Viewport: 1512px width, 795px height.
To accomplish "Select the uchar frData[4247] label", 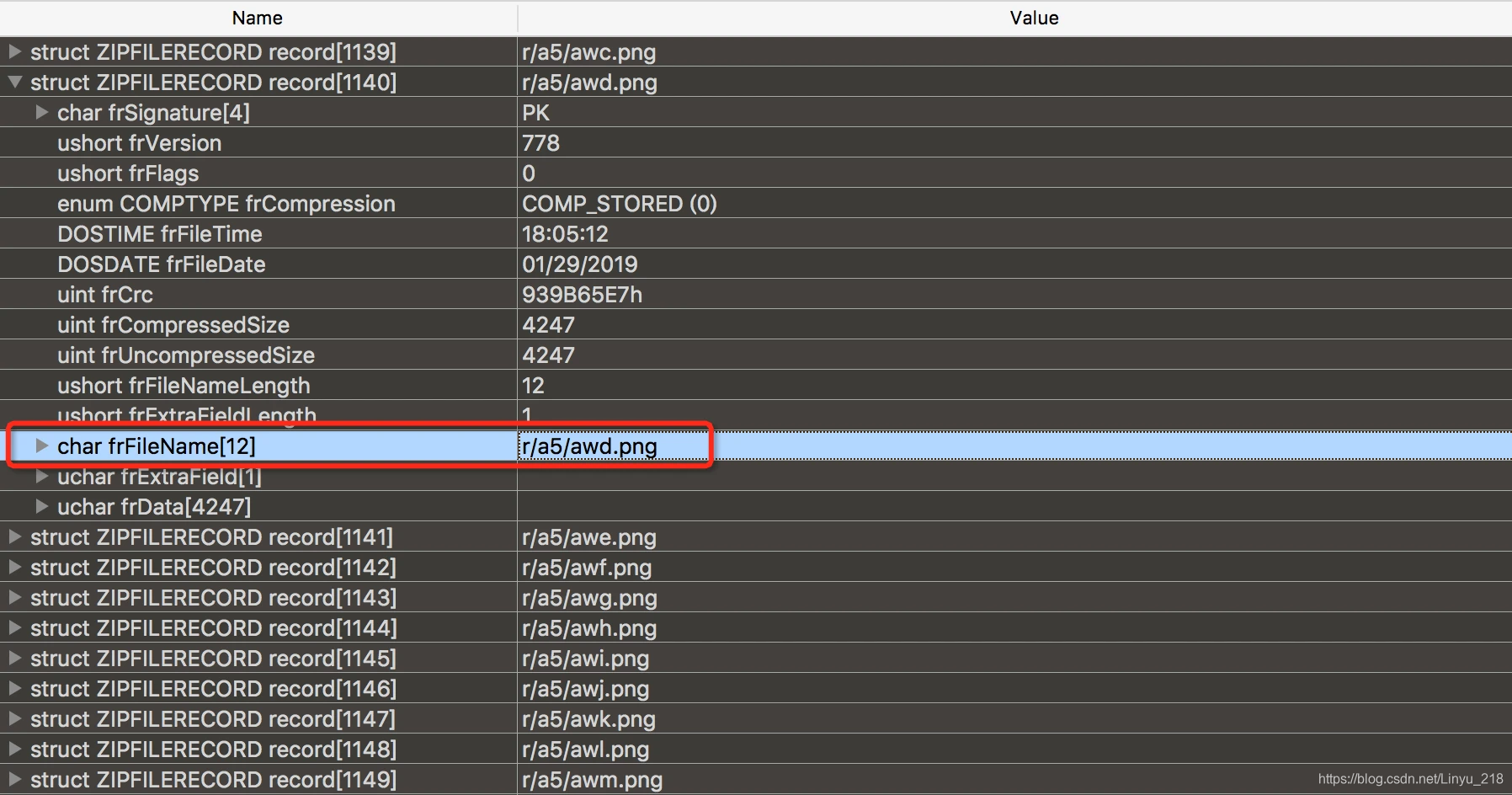I will point(154,507).
